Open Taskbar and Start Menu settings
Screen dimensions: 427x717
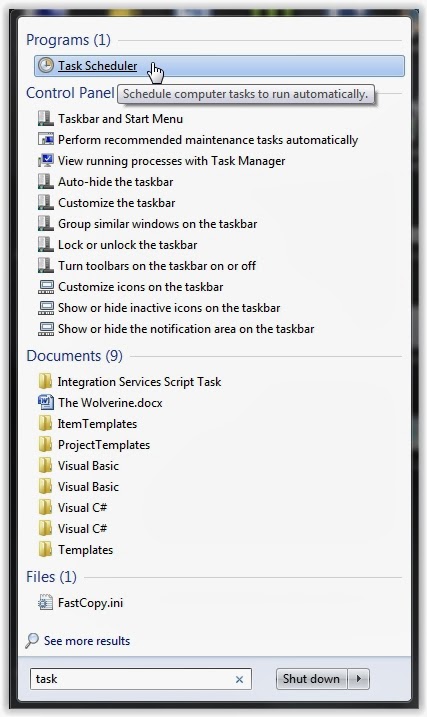(120, 119)
